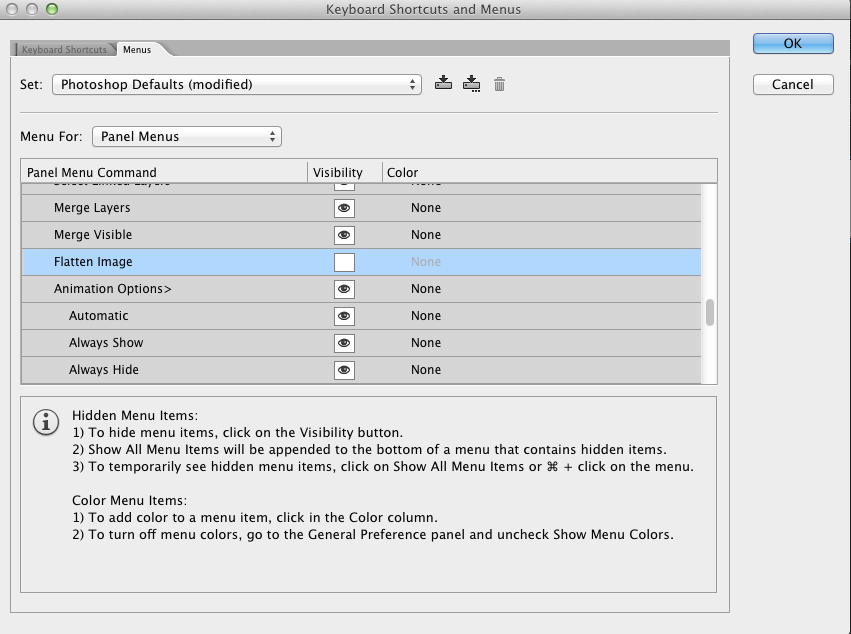
Task: Show the Flatten Image menu item
Action: pos(344,262)
